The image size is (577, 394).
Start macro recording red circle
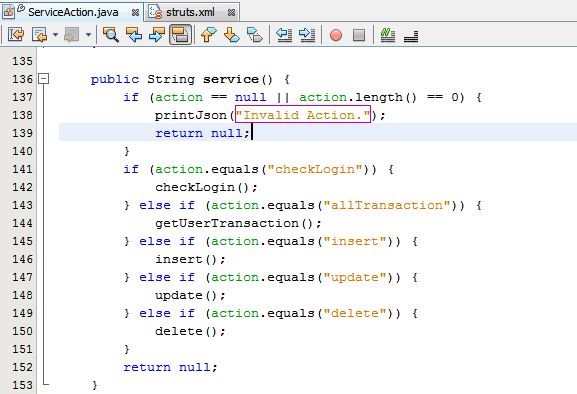pyautogui.click(x=336, y=35)
